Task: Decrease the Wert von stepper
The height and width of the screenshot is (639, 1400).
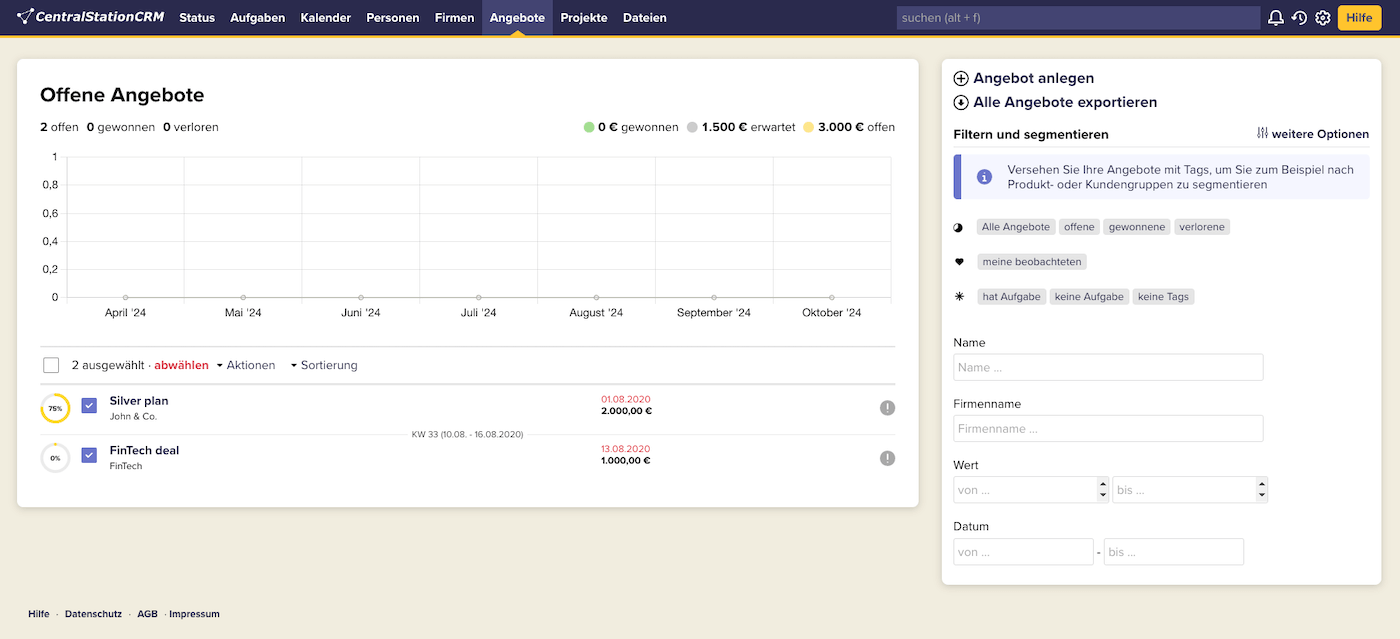Action: (1103, 495)
